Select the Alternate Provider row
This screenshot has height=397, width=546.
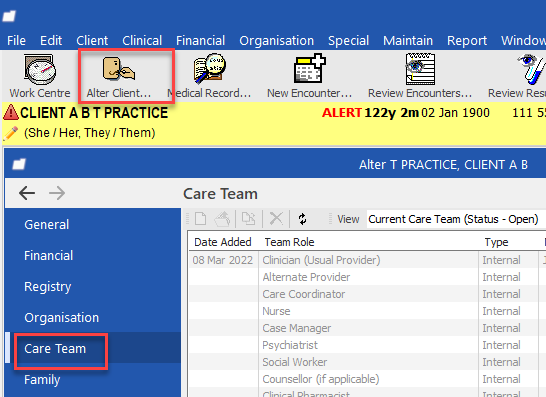point(367,277)
